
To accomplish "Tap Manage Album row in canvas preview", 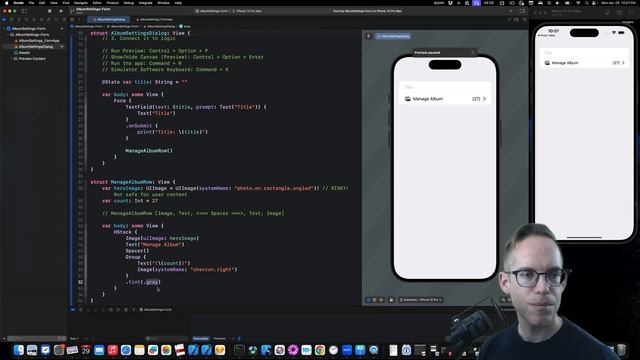I will tap(445, 99).
